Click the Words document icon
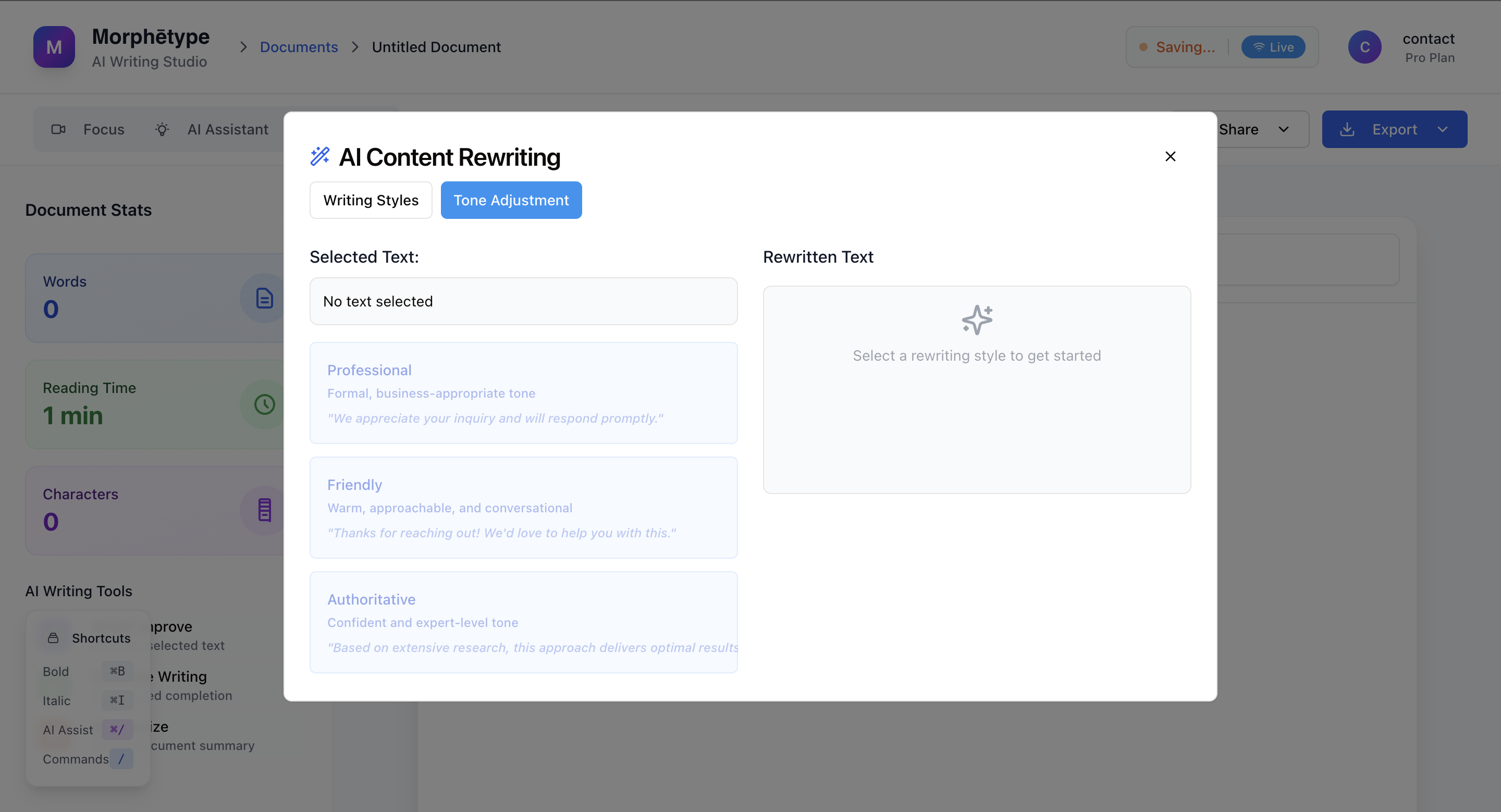The height and width of the screenshot is (812, 1501). click(264, 298)
